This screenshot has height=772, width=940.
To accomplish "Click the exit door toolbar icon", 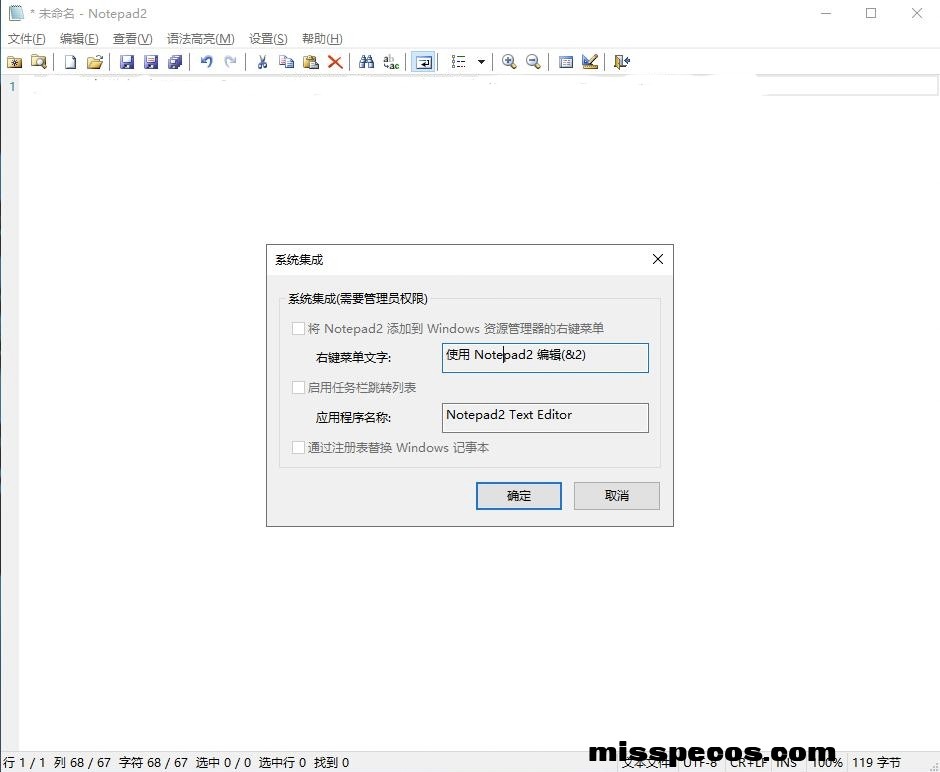I will [622, 62].
